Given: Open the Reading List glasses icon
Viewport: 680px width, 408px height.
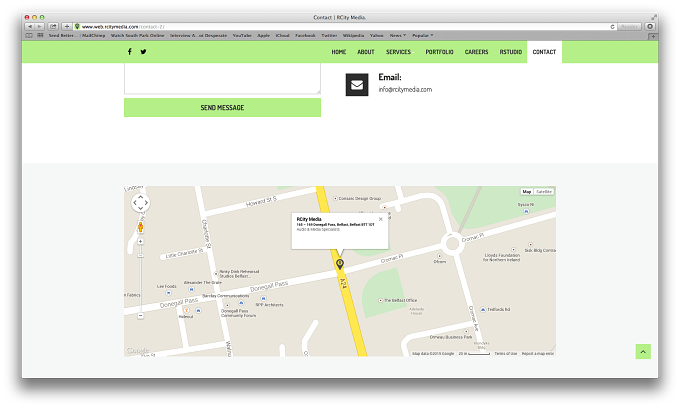Looking at the screenshot, I should click(29, 36).
